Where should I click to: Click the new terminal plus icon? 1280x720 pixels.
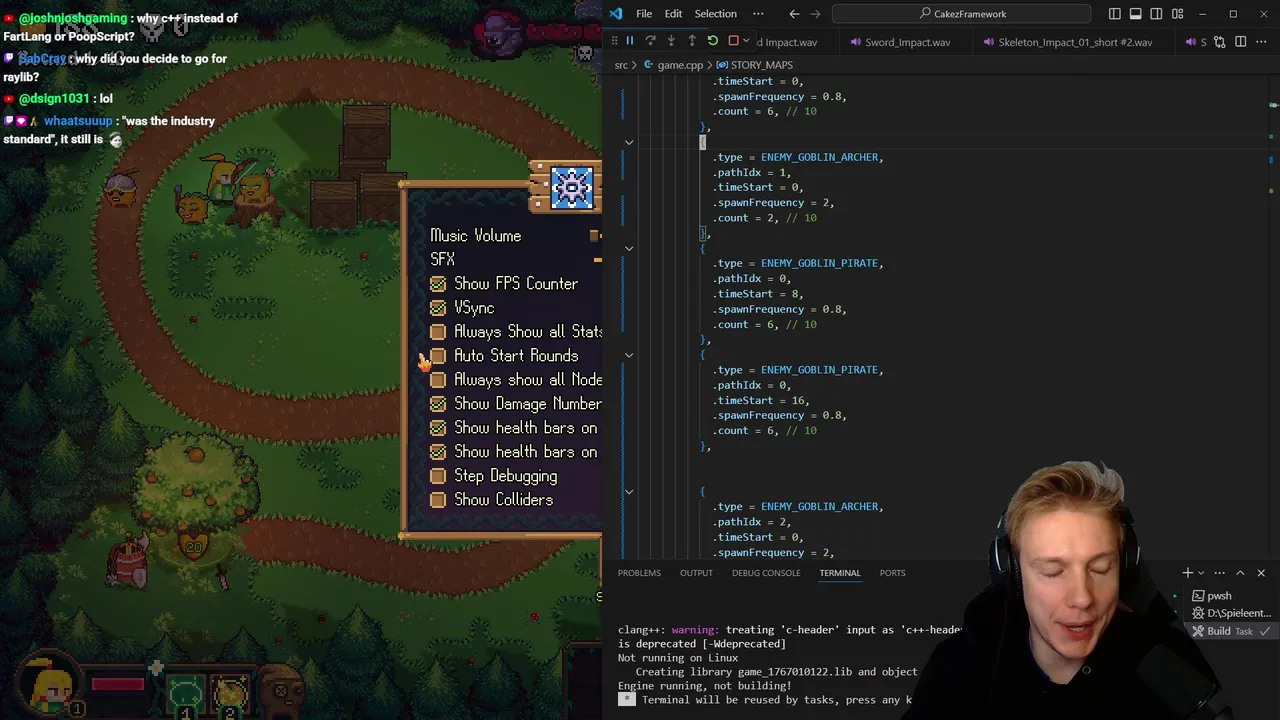point(1188,573)
